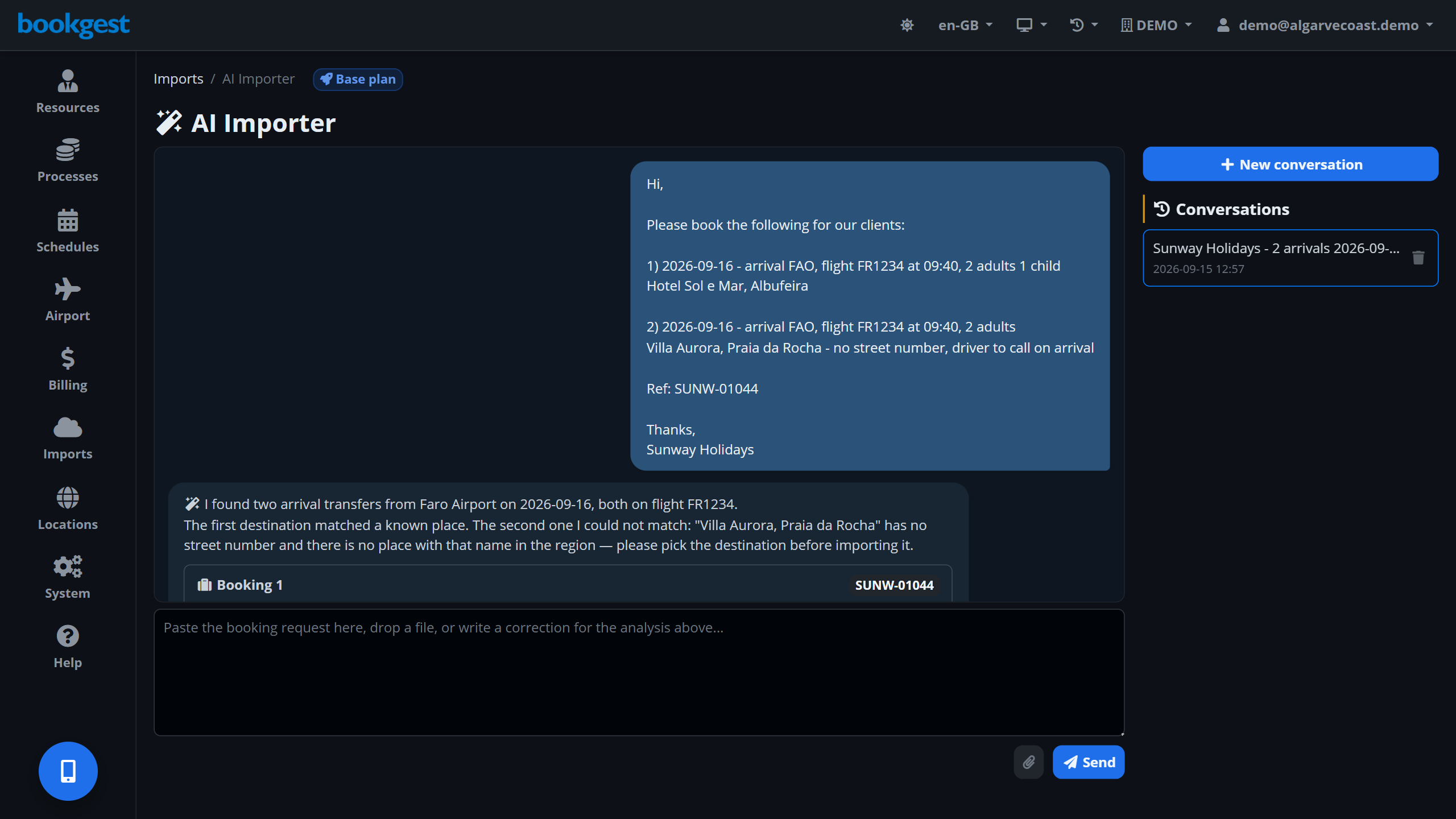Click the blue mobile phone floating button
Screen dimensions: 1456x819
[68, 771]
